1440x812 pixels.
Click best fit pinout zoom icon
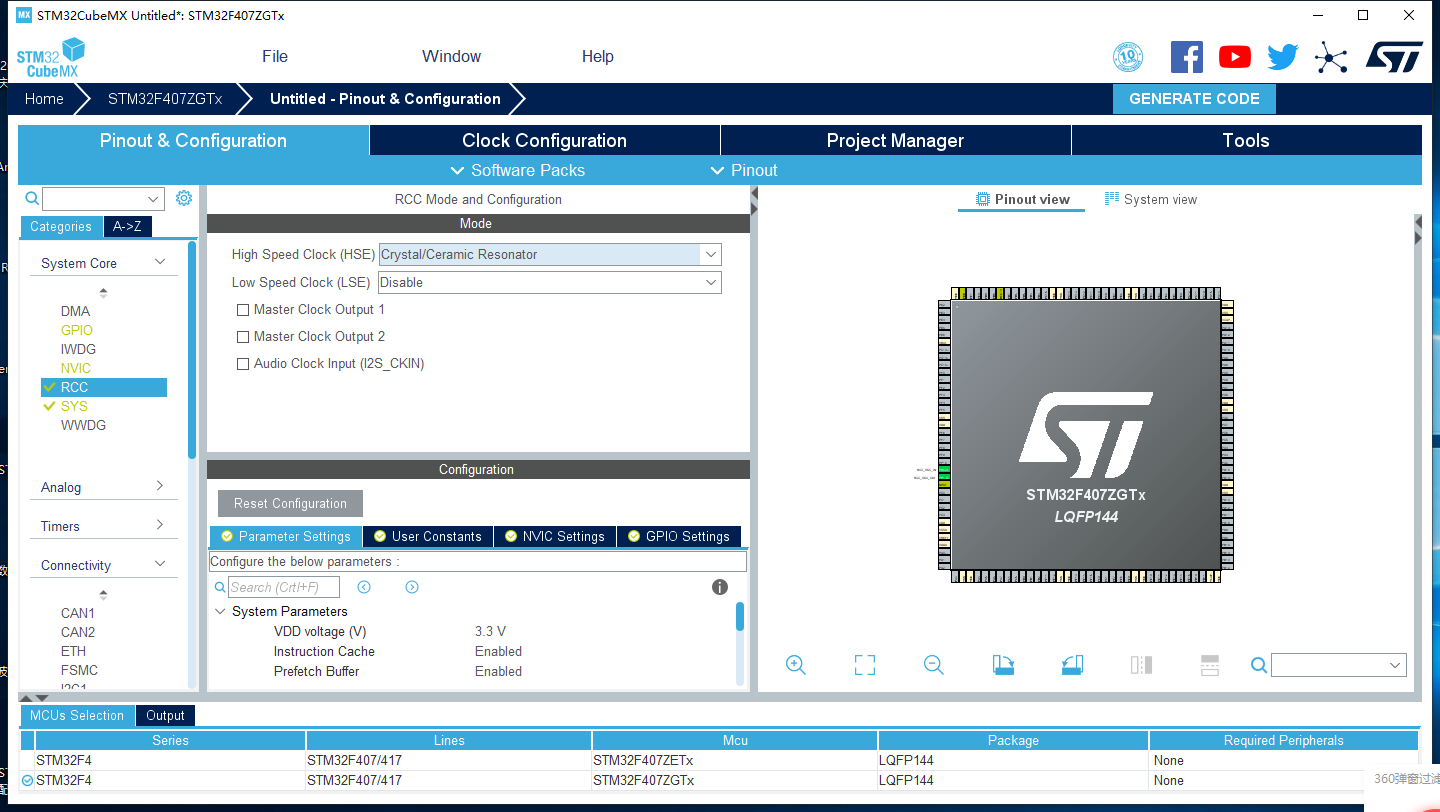click(x=864, y=664)
